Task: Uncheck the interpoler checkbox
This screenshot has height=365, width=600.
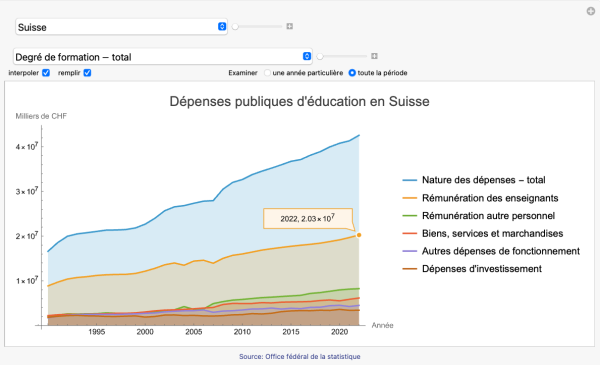Action: (x=46, y=73)
